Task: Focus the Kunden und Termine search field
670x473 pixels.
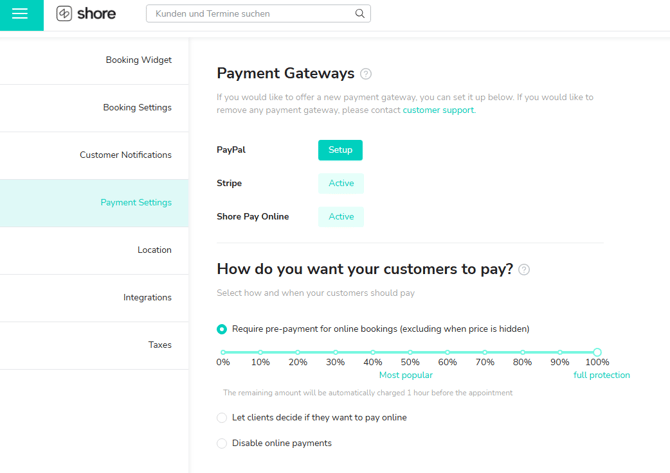Action: (250, 14)
